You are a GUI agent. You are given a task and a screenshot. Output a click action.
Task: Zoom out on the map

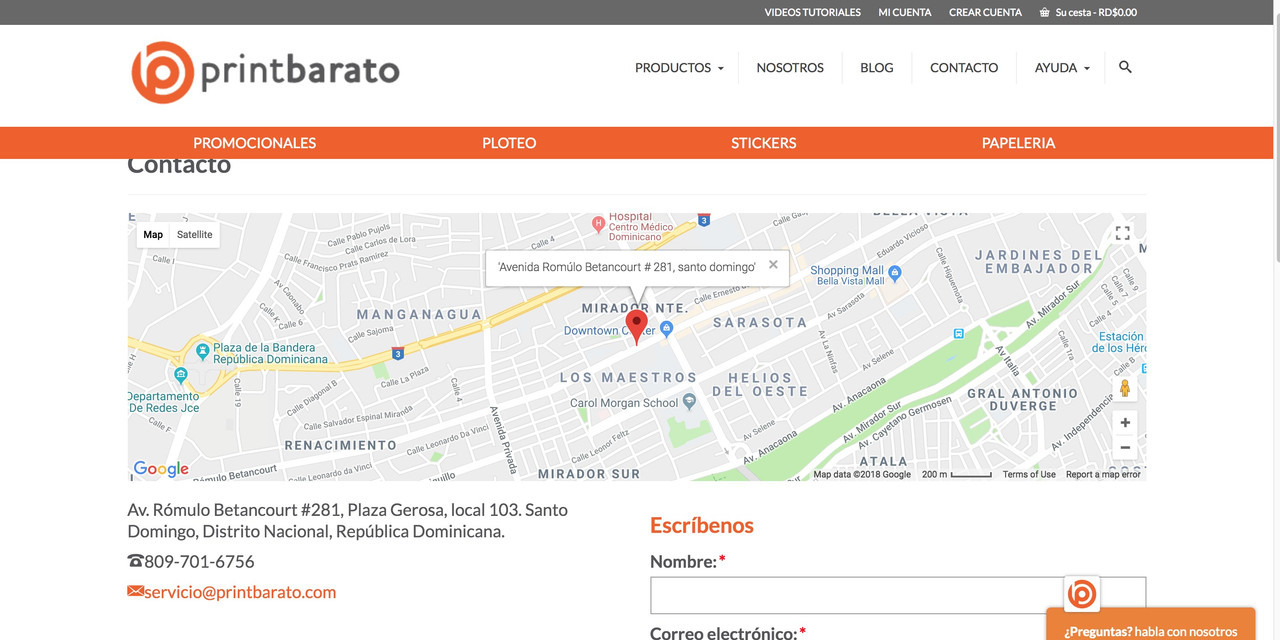1125,448
